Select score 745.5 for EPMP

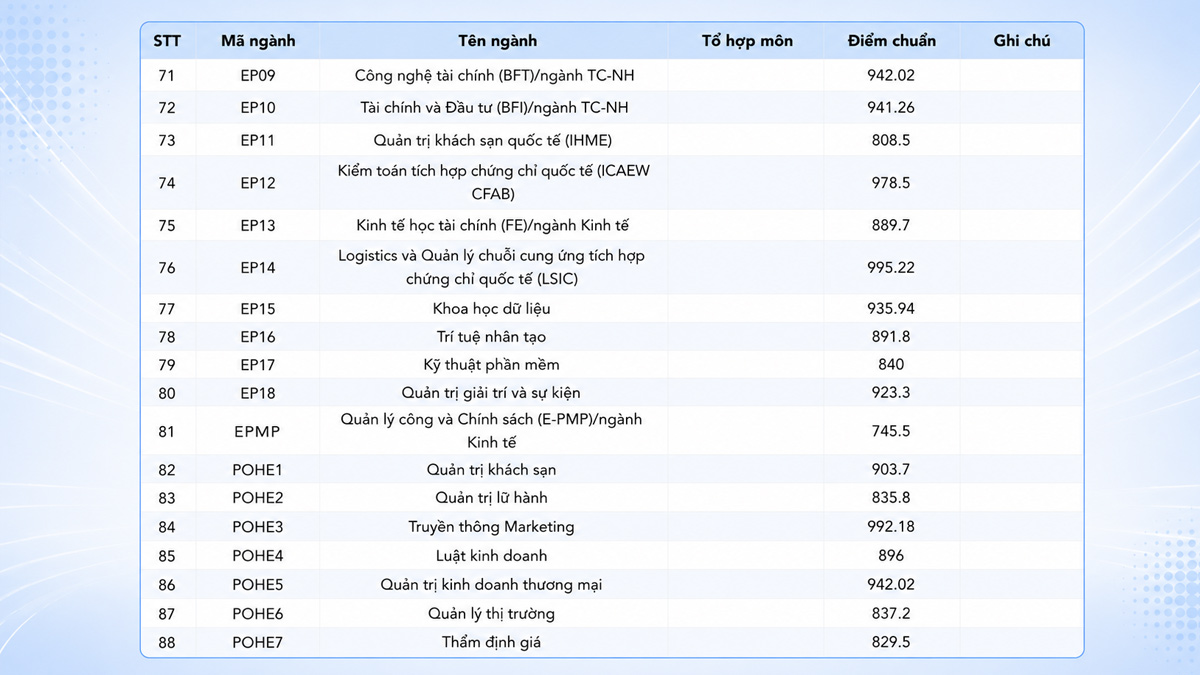click(x=891, y=432)
